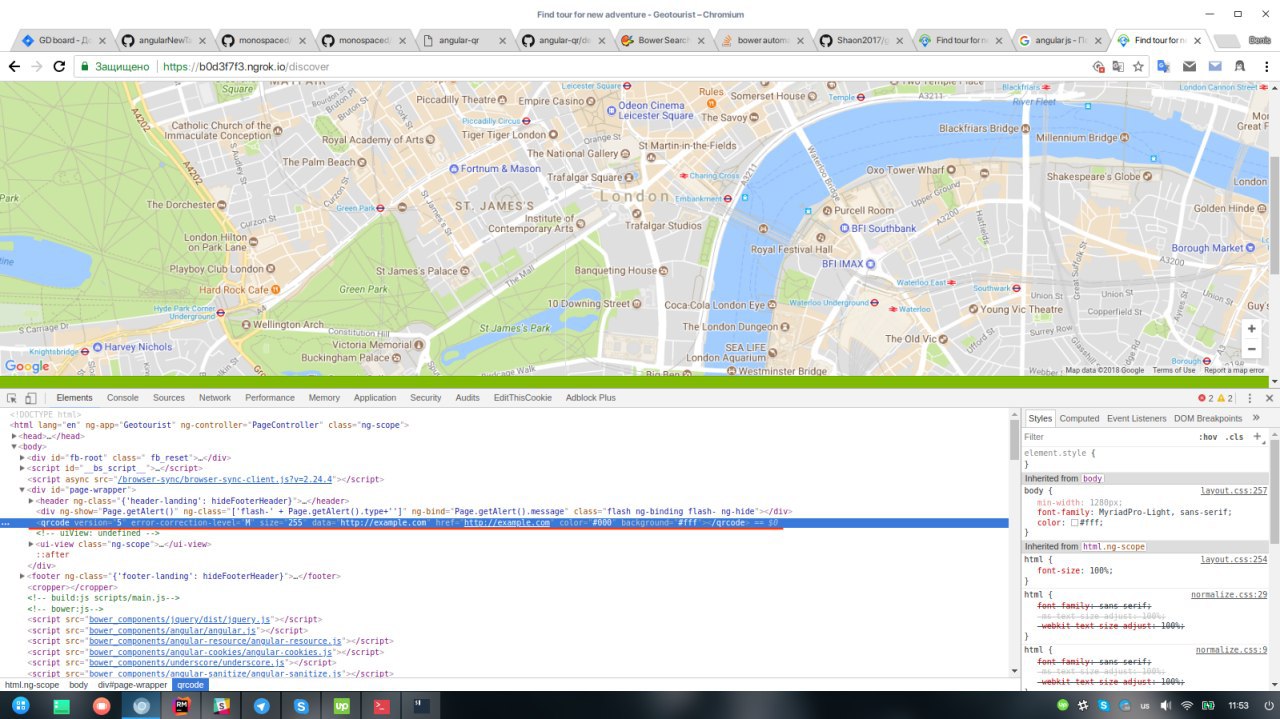The height and width of the screenshot is (719, 1280).
Task: Click the address bar URL
Action: tap(246, 66)
